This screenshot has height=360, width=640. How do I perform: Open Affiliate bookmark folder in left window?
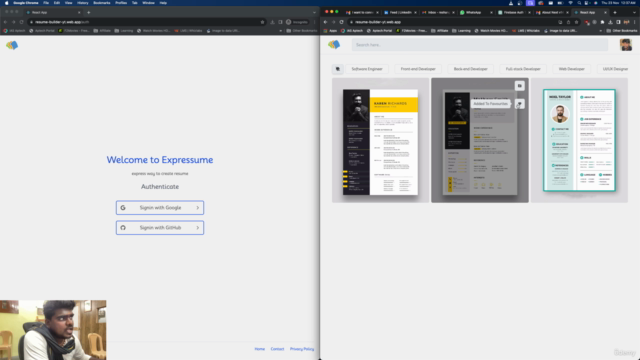(x=102, y=31)
